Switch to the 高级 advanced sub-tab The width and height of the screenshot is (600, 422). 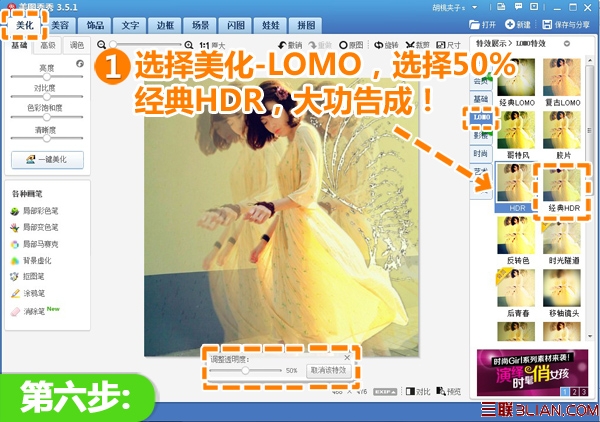pos(48,45)
